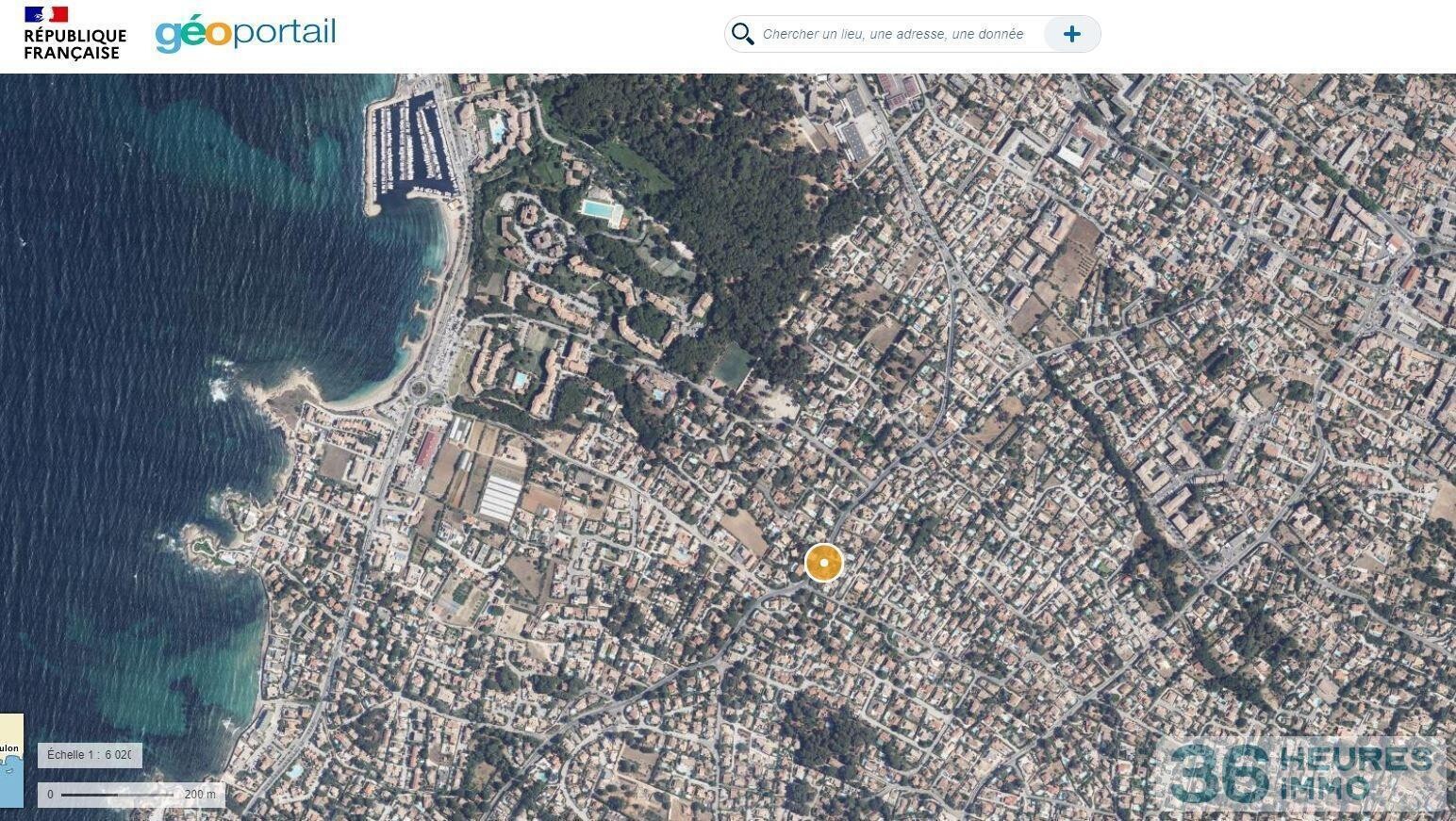Click the green sports field by the forest
The image size is (1456, 821).
click(x=733, y=366)
